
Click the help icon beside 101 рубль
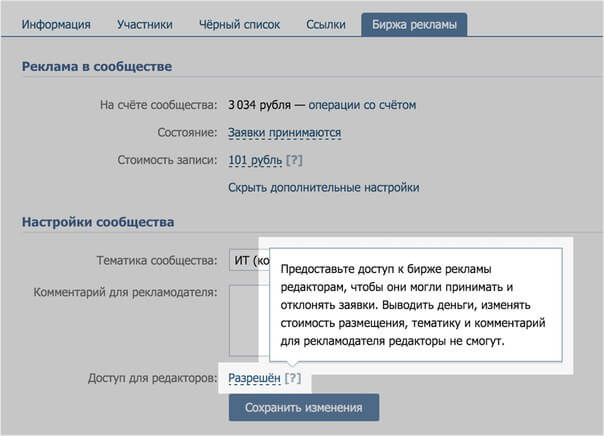(x=294, y=160)
